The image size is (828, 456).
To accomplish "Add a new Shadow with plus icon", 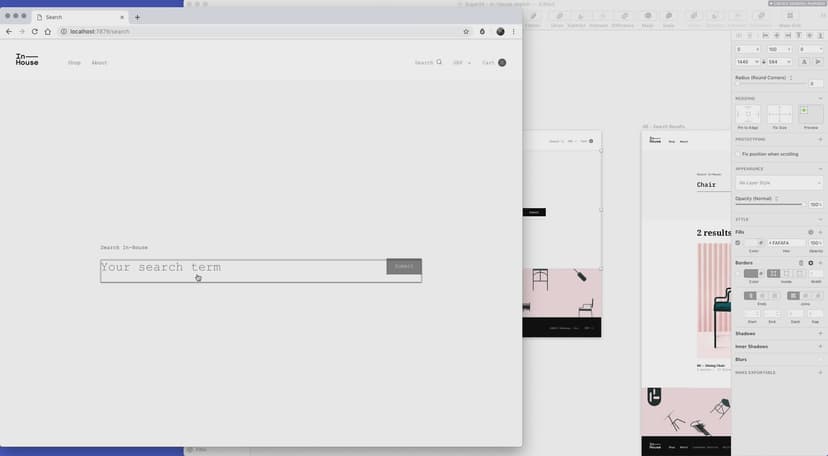I will [820, 334].
